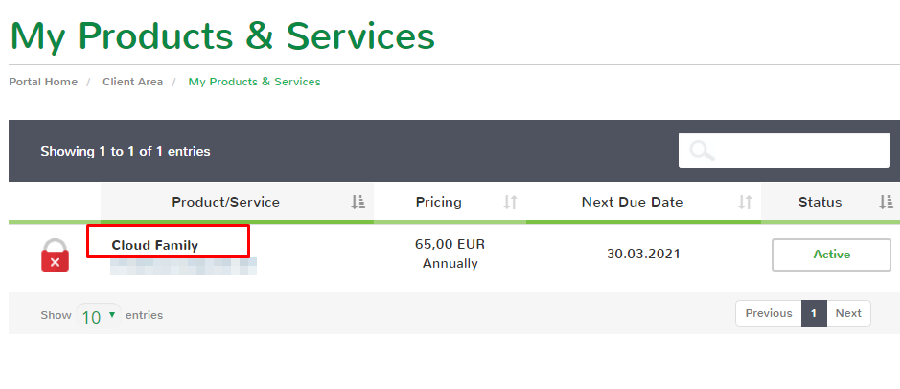
Task: Click the blurred domain text under Cloud Family
Action: pyautogui.click(x=183, y=266)
